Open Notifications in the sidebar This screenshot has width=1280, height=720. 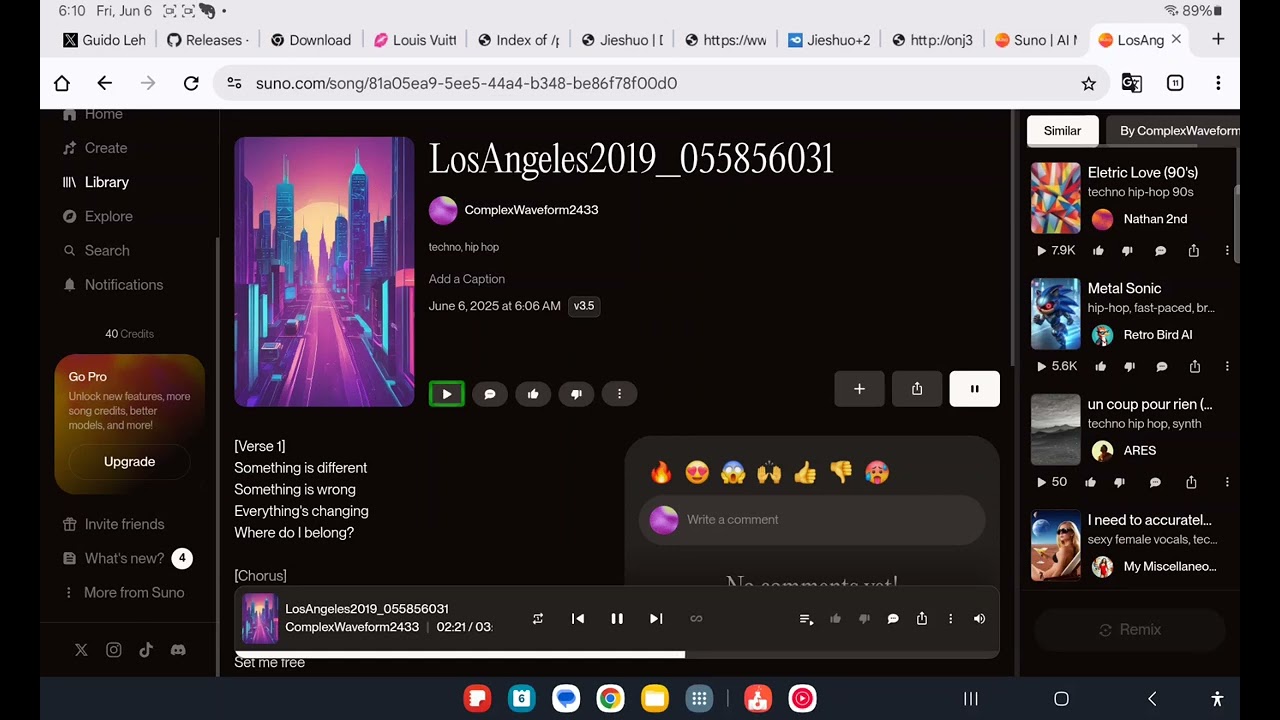pos(113,285)
